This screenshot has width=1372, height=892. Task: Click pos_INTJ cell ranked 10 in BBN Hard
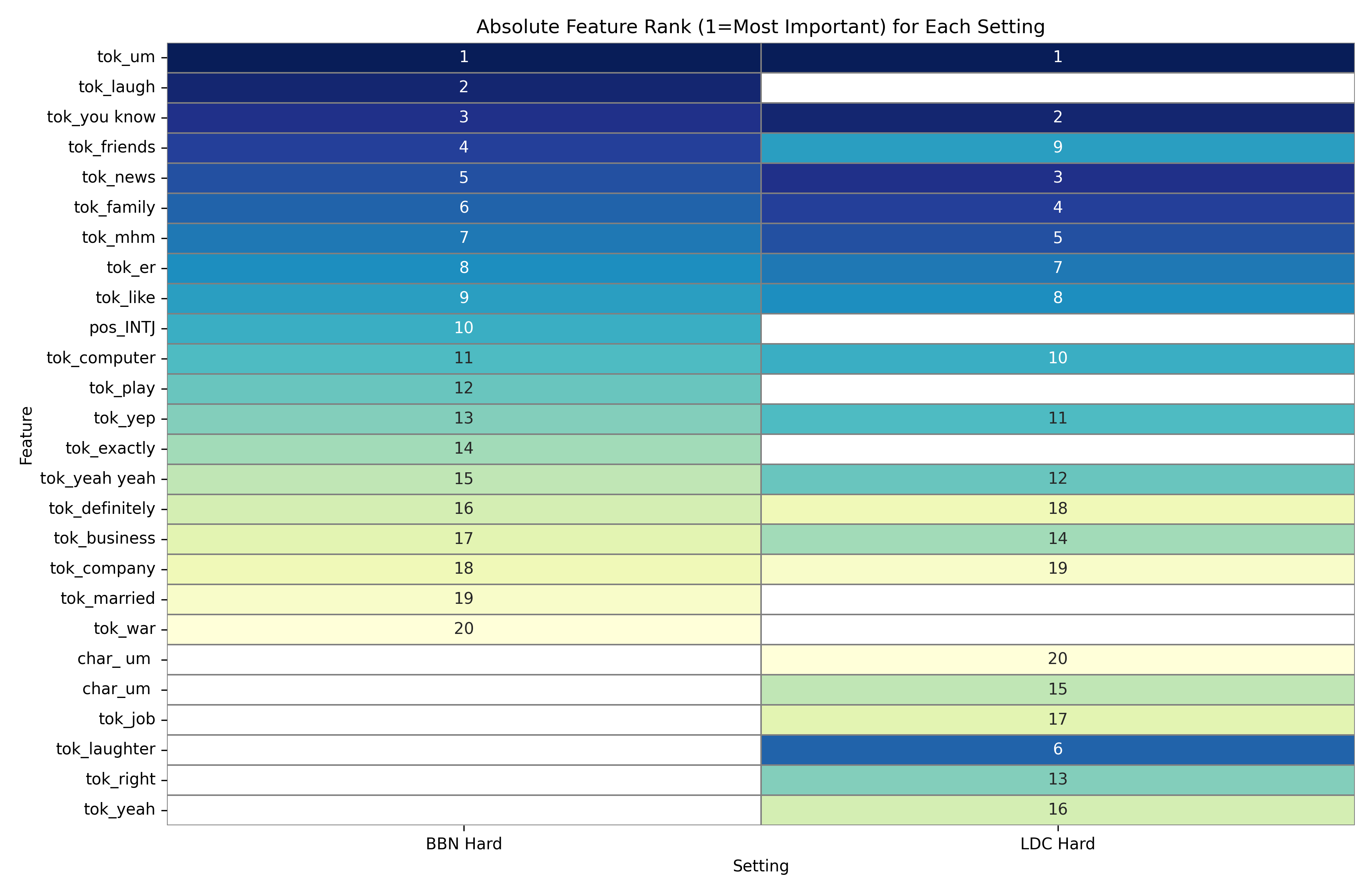coord(463,327)
